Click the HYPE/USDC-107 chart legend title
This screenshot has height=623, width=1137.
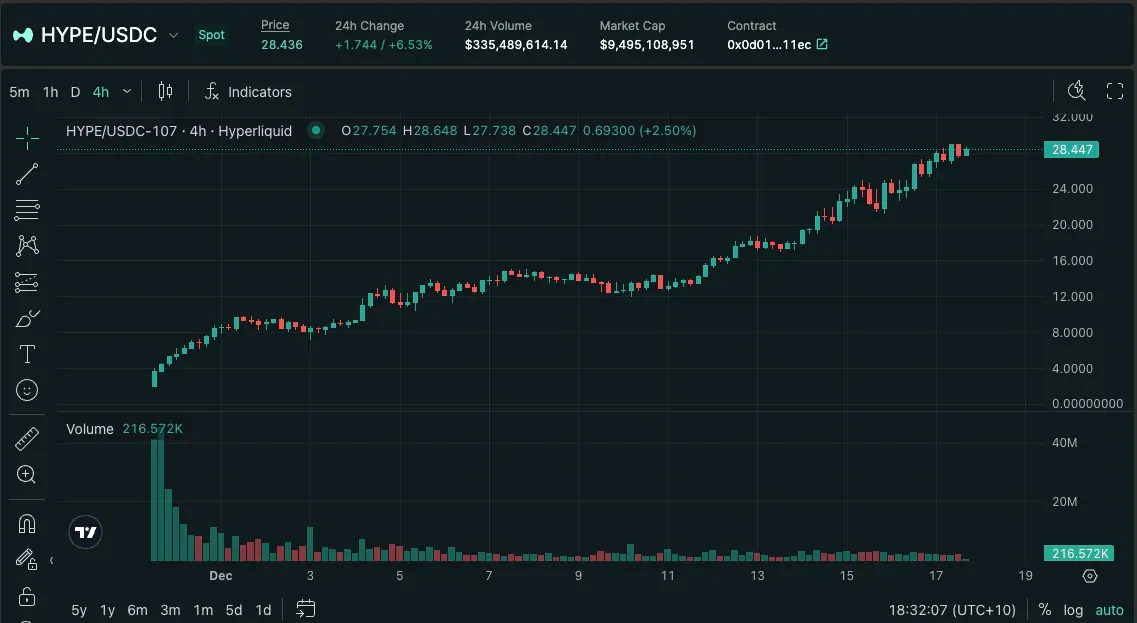click(x=179, y=131)
